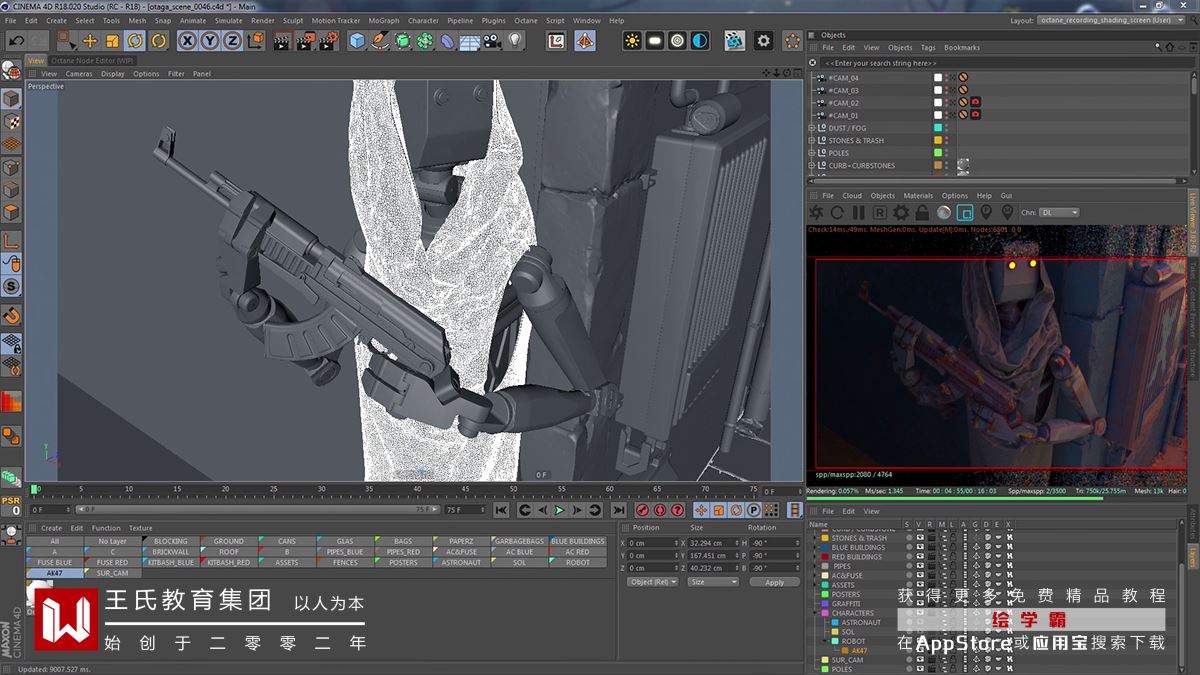The width and height of the screenshot is (1200, 675).
Task: Expand the STONES & TRASH object group
Action: click(x=812, y=141)
